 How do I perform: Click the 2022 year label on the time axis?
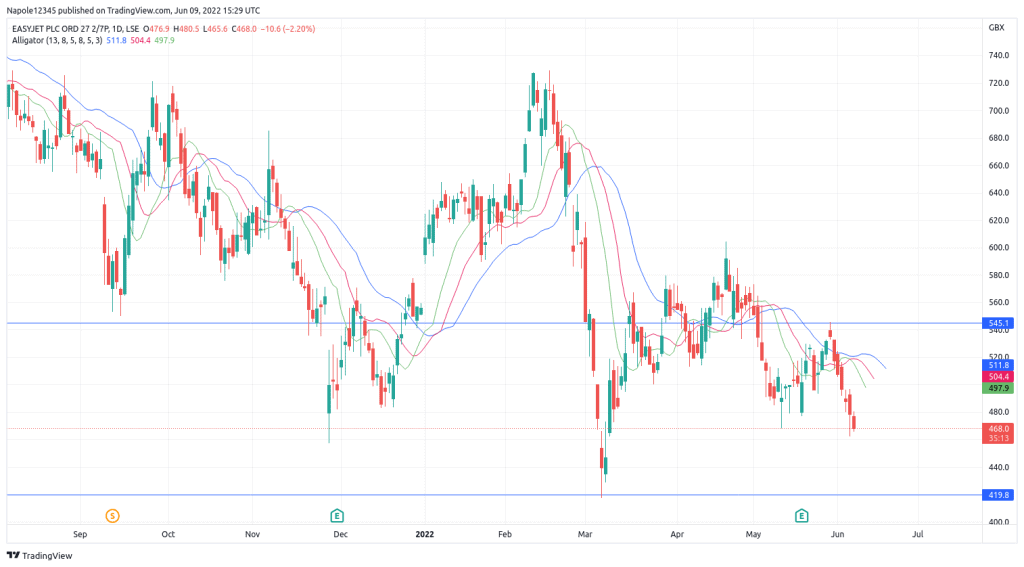(x=424, y=534)
